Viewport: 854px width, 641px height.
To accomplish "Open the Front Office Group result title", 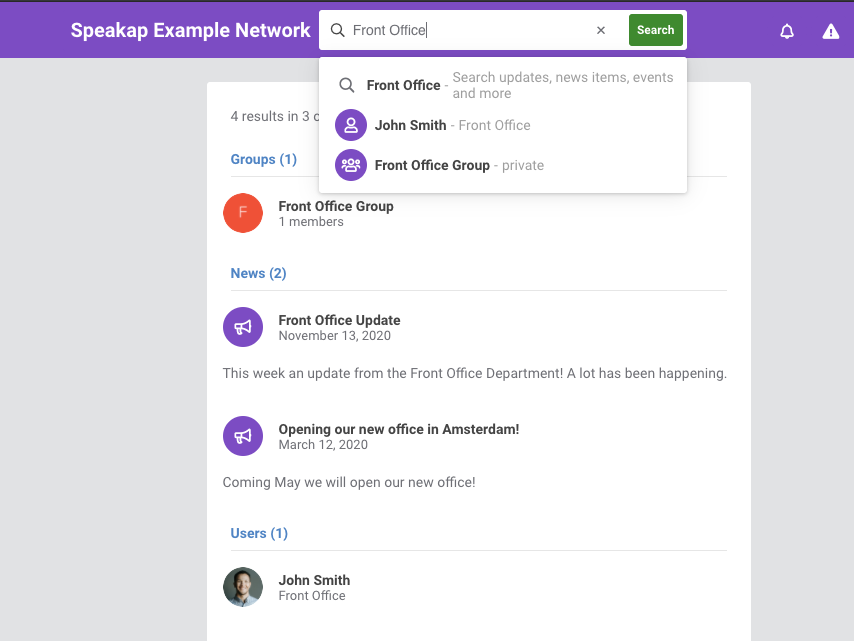I will [x=336, y=206].
